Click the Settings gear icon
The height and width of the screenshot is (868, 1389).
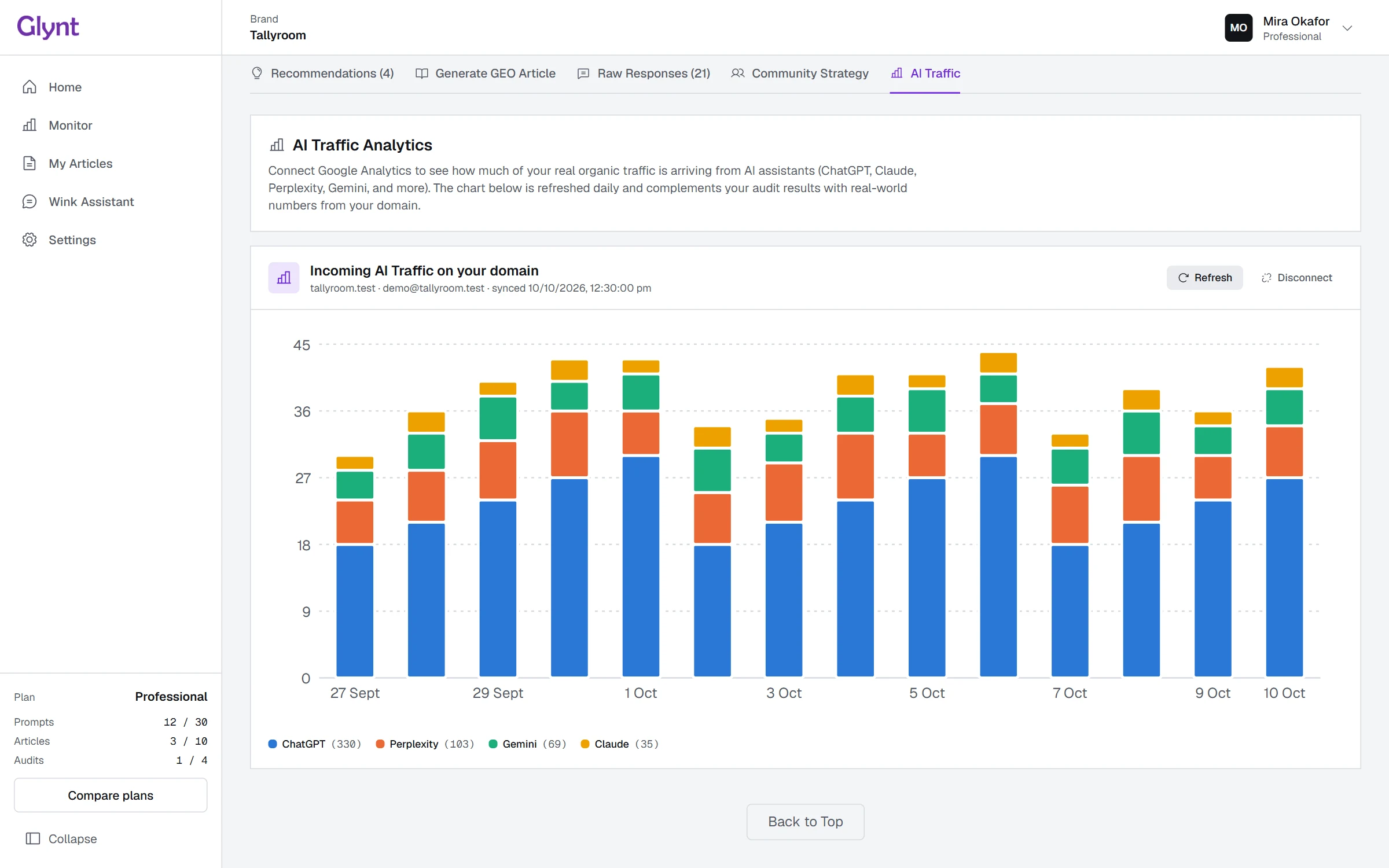point(30,240)
